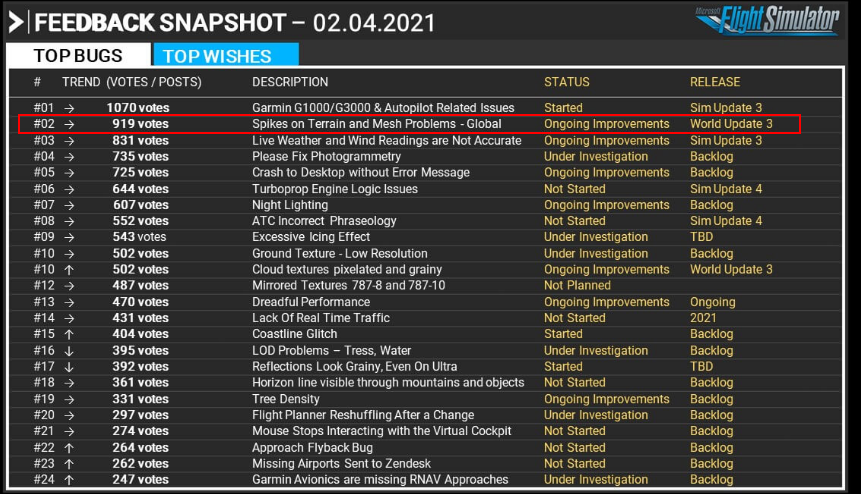Viewport: 861px width, 494px height.
Task: Click the up arrow for row #15
Action: coord(69,334)
